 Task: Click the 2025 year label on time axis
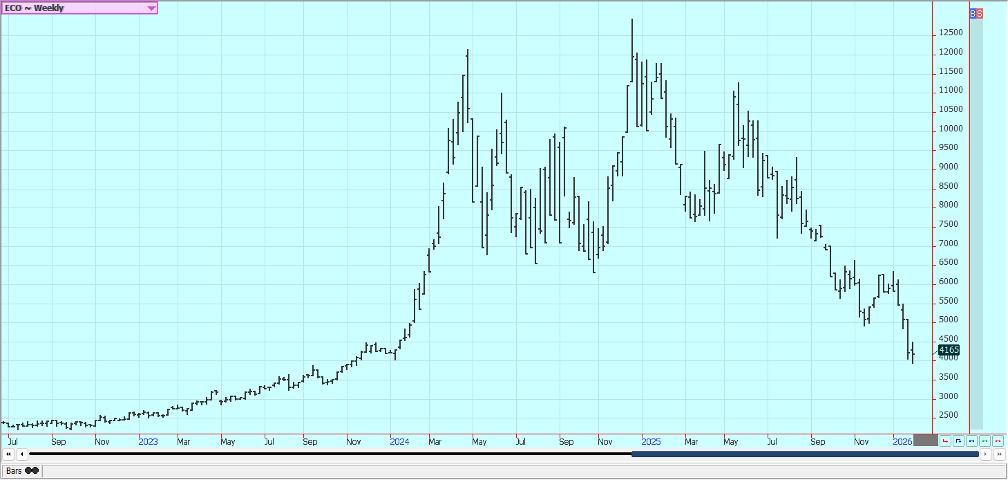[651, 440]
